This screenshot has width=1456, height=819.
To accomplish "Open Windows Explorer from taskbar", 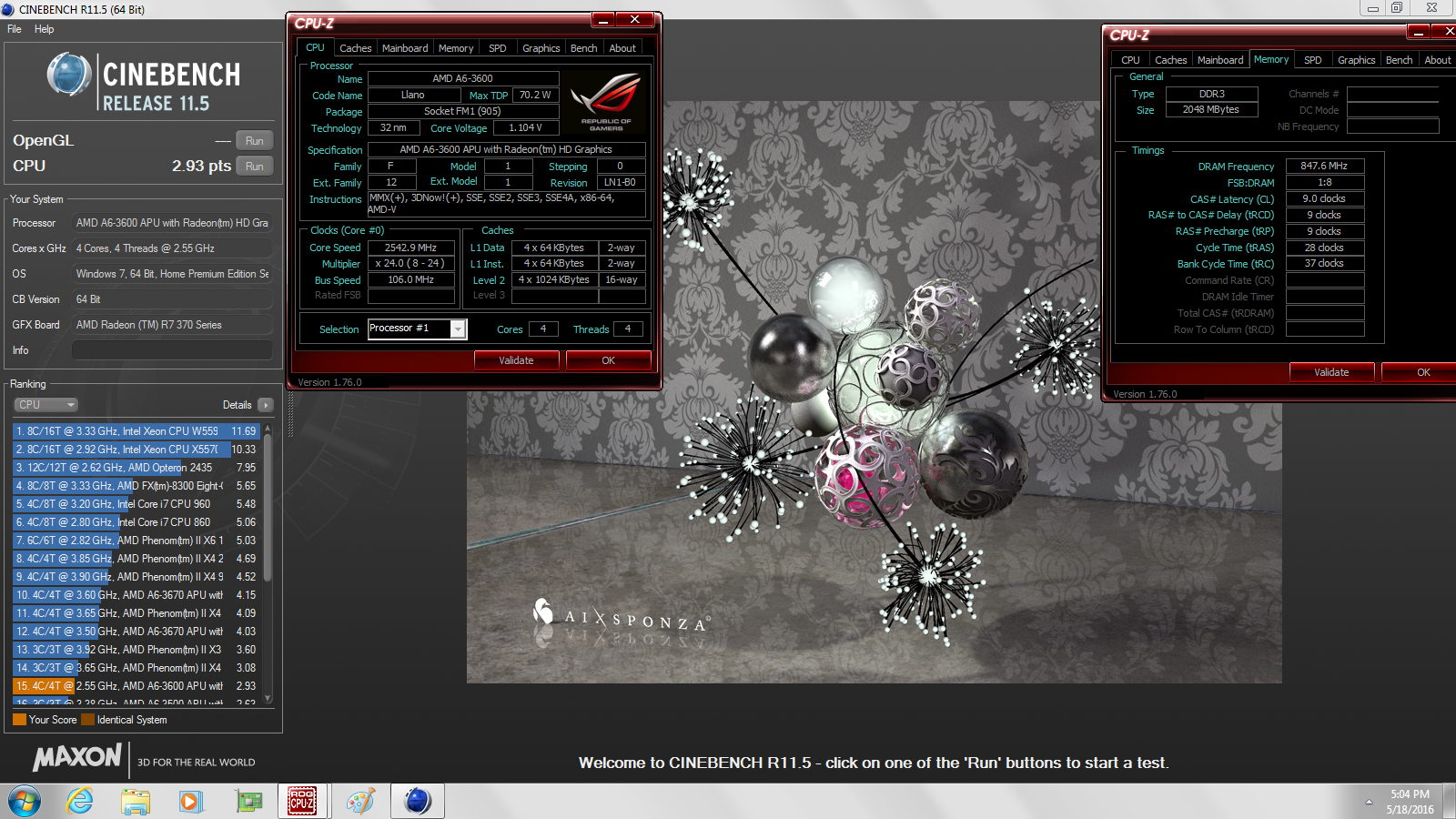I will [136, 801].
